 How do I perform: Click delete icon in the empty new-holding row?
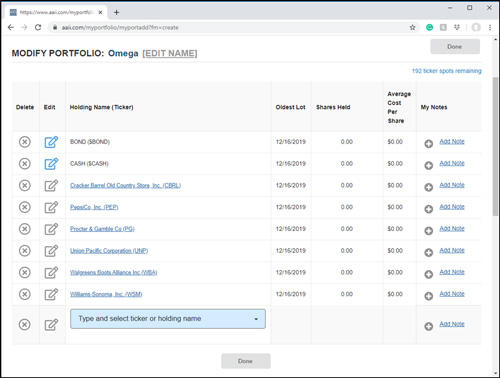point(24,324)
